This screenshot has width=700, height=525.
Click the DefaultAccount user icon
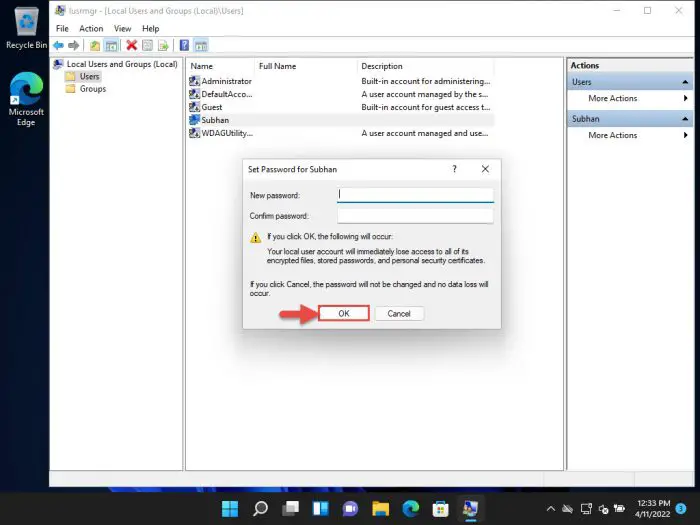coord(194,94)
